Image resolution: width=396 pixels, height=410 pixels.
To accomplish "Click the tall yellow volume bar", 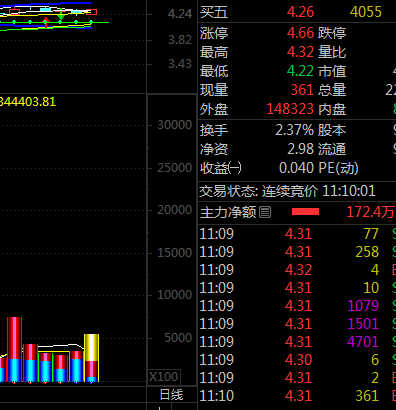I will click(x=91, y=358).
